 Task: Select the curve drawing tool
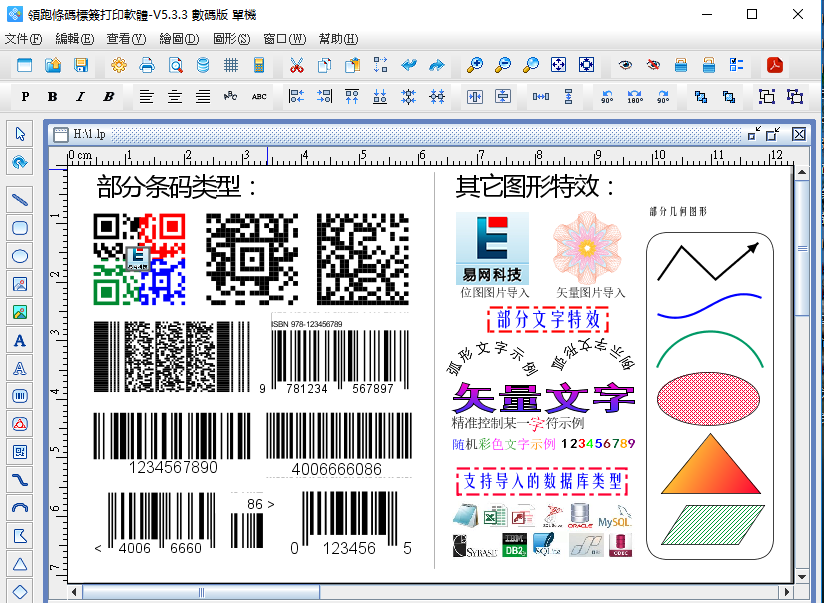20,480
